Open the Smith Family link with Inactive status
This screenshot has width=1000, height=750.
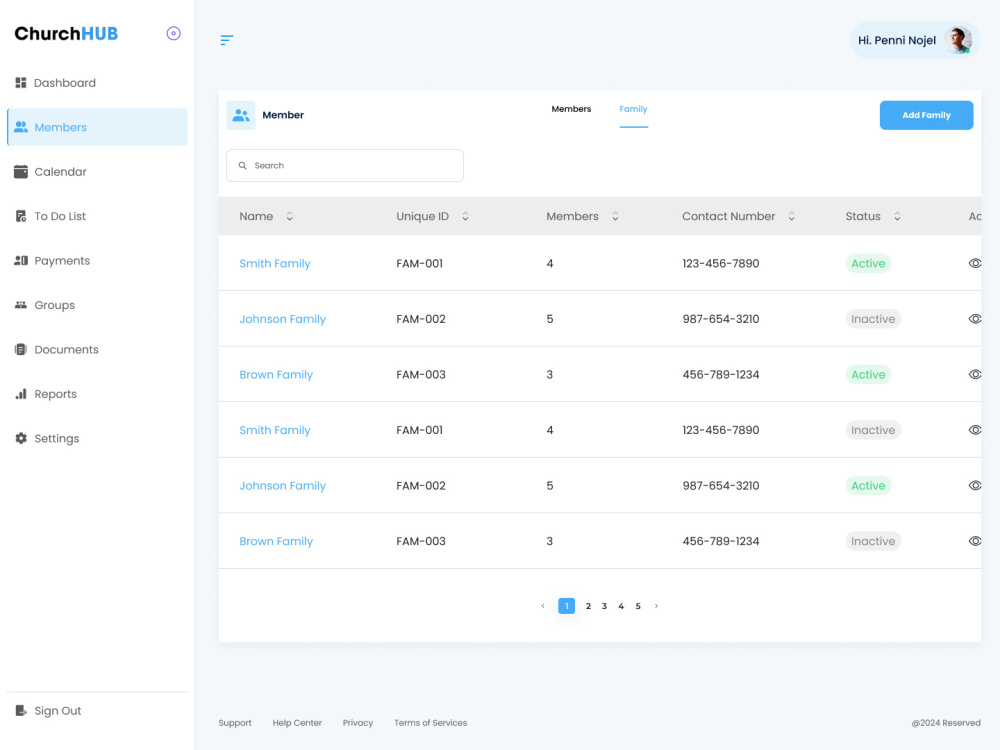click(275, 430)
